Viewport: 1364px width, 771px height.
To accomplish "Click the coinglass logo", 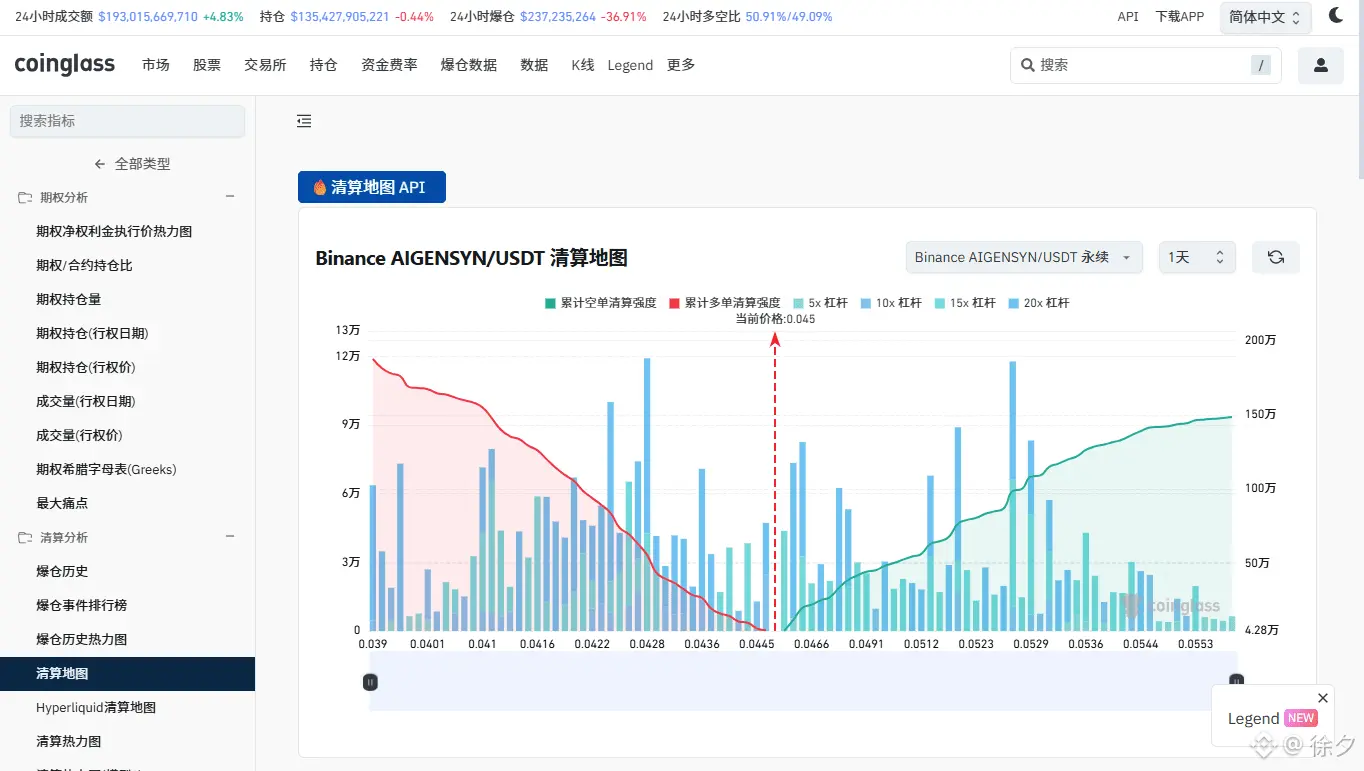I will (65, 65).
